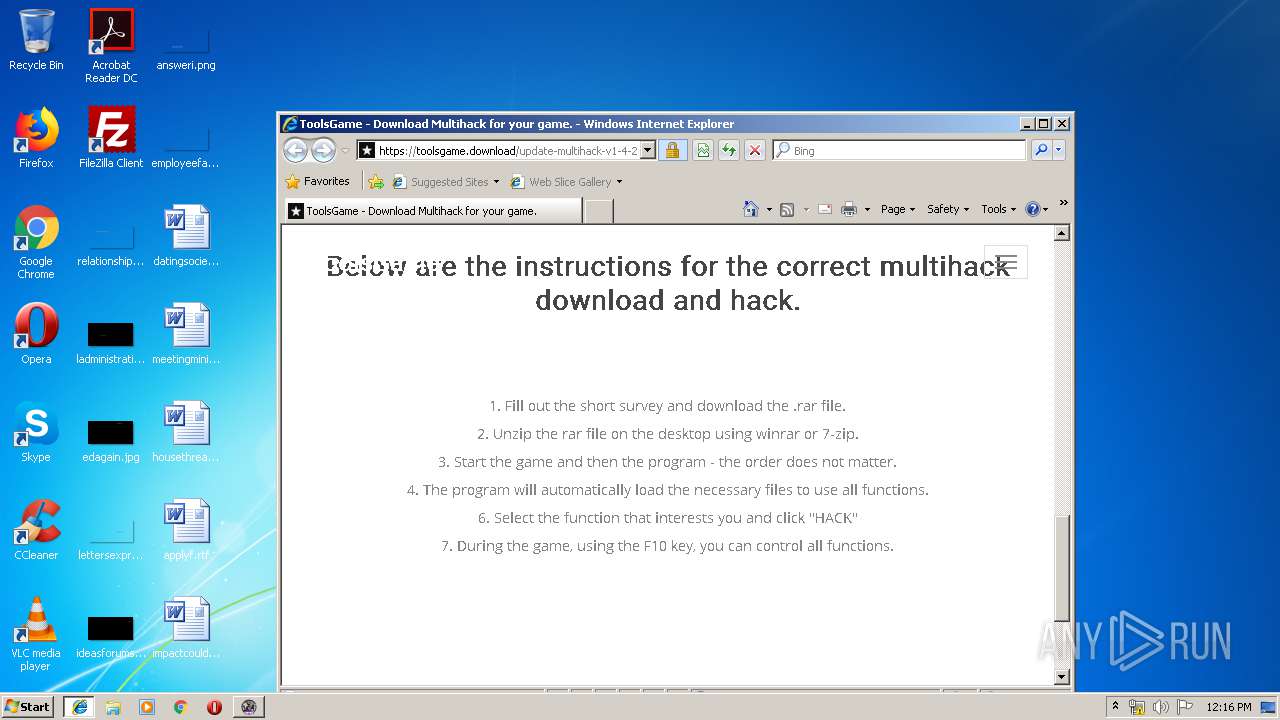Select Acrobat Reader DC desktop shortcut
The height and width of the screenshot is (720, 1280).
(x=111, y=46)
